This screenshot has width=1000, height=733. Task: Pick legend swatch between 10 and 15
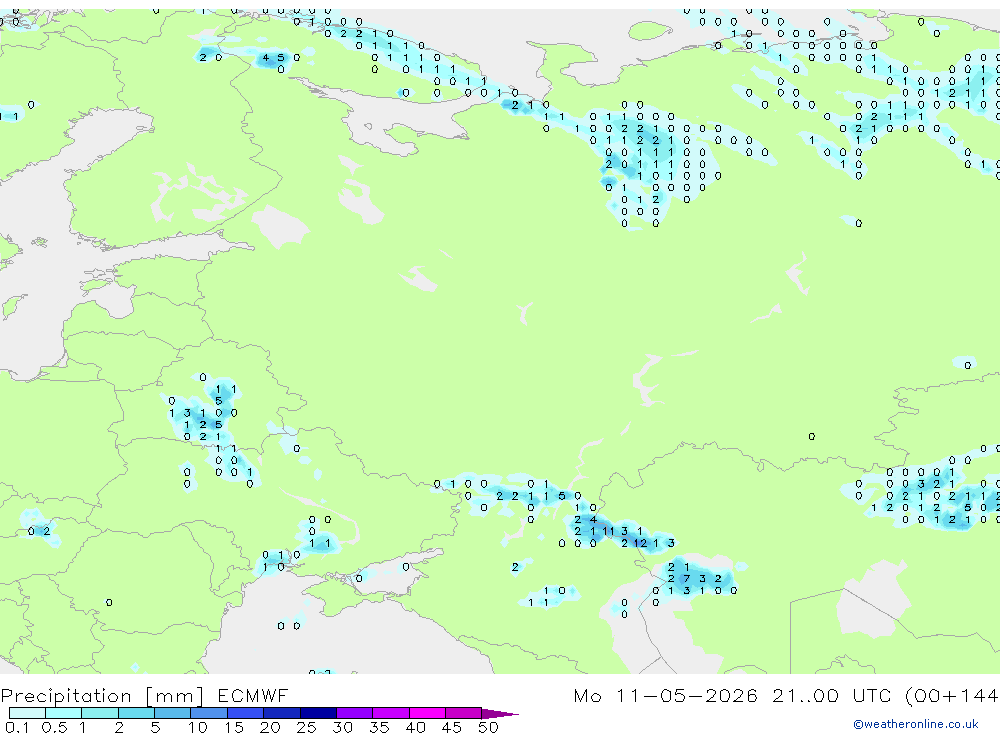(209, 713)
